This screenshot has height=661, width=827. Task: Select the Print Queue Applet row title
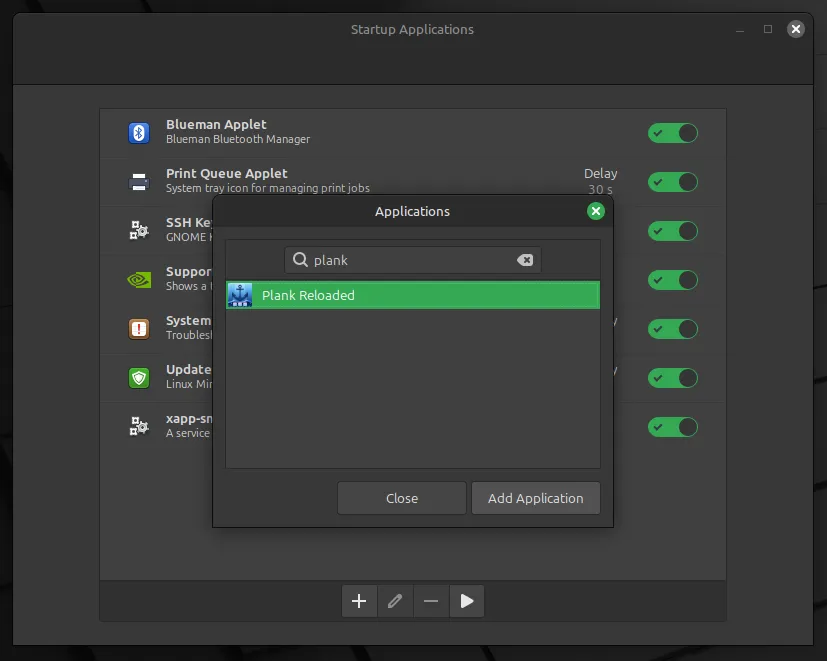tap(227, 174)
